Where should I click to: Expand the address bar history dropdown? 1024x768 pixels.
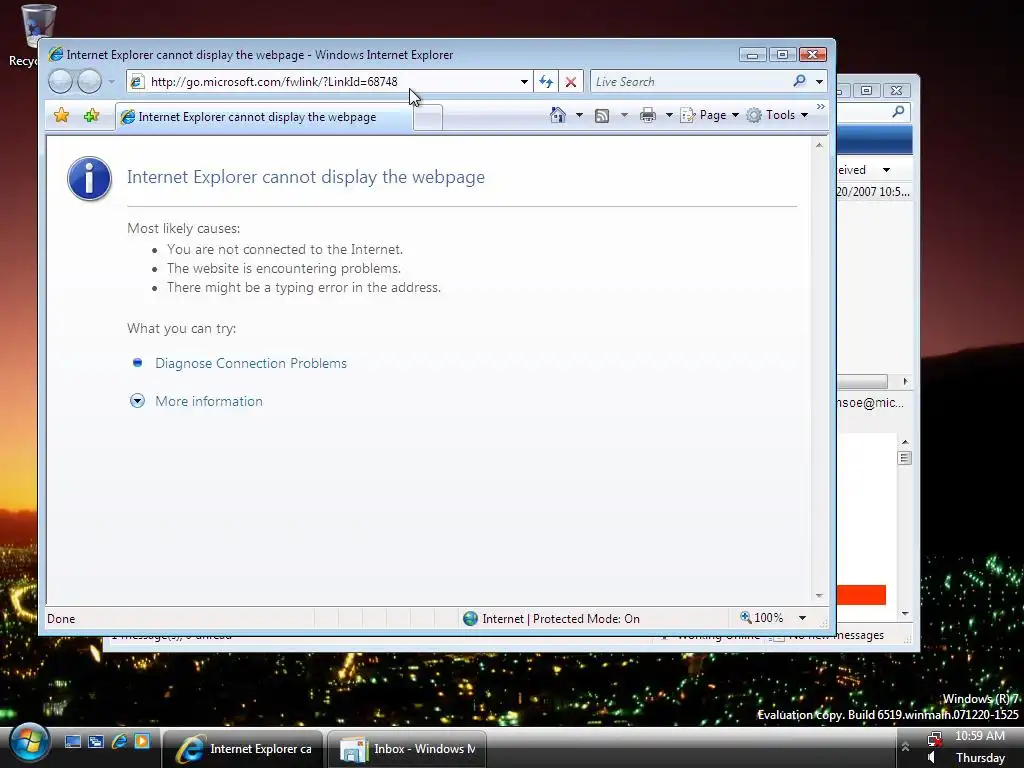[524, 82]
